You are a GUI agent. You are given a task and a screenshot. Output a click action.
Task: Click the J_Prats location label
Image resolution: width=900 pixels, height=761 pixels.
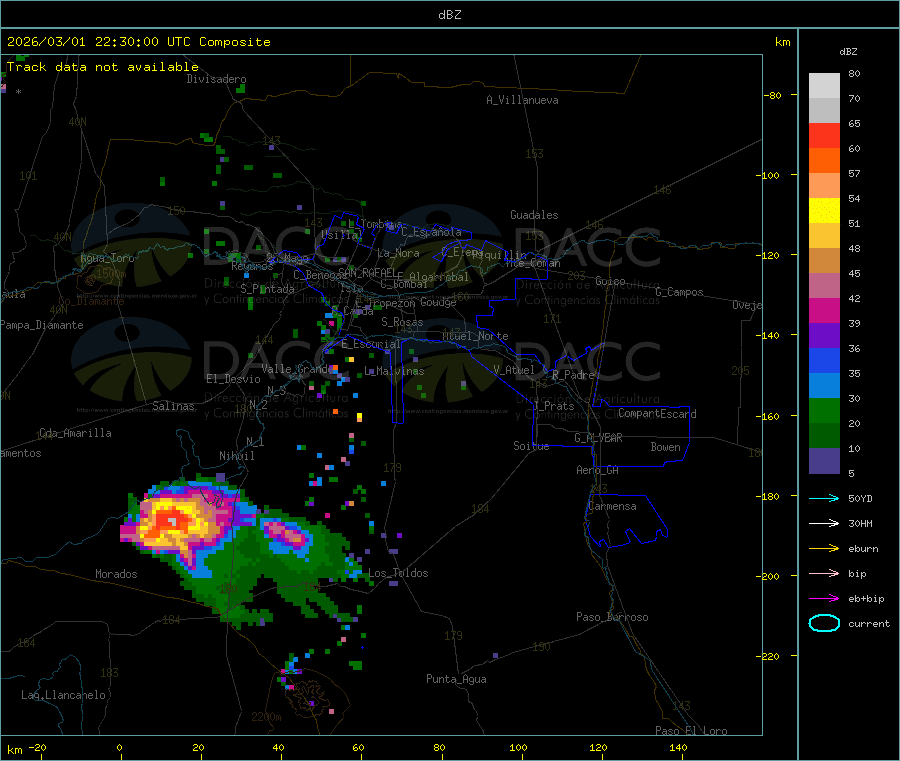click(x=553, y=406)
